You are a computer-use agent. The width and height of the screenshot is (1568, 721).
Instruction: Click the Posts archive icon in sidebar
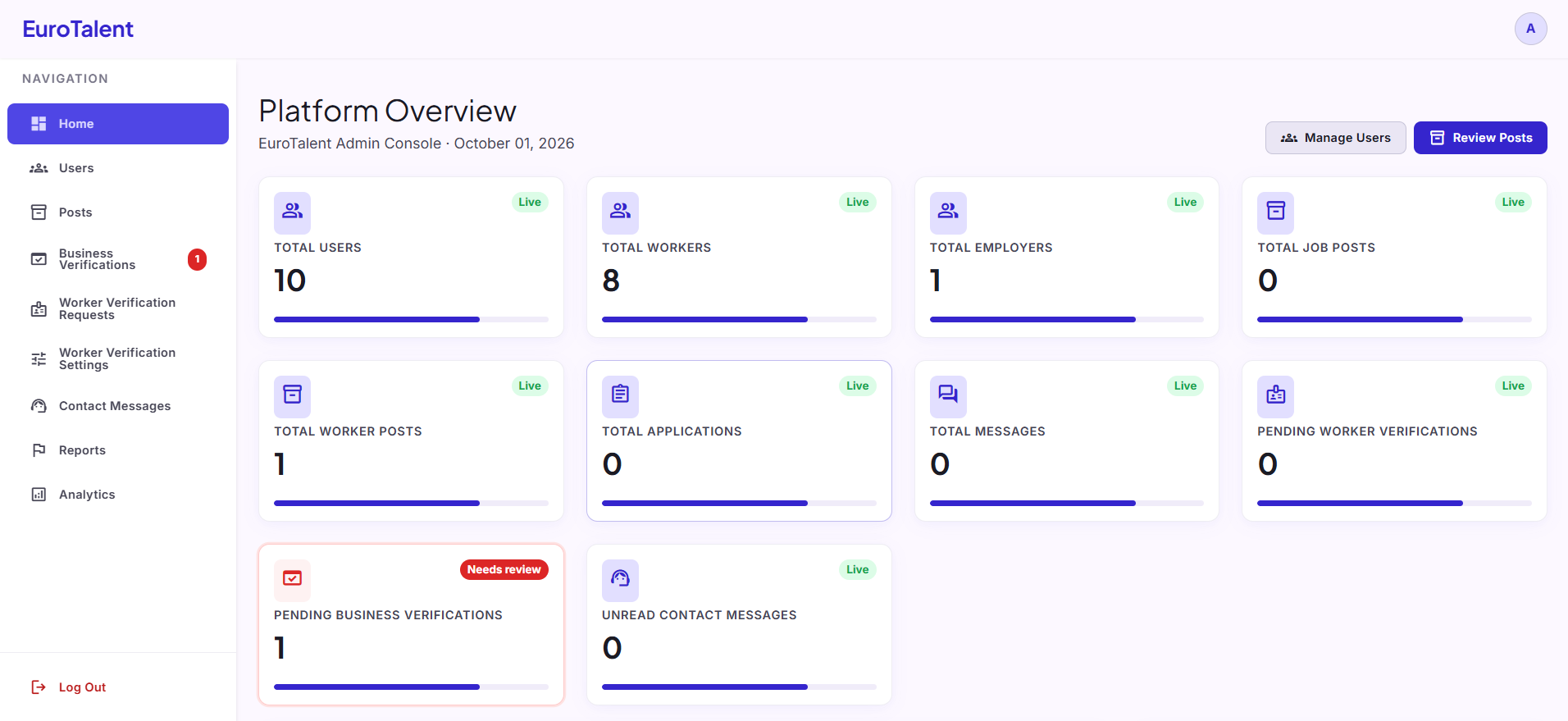(39, 212)
